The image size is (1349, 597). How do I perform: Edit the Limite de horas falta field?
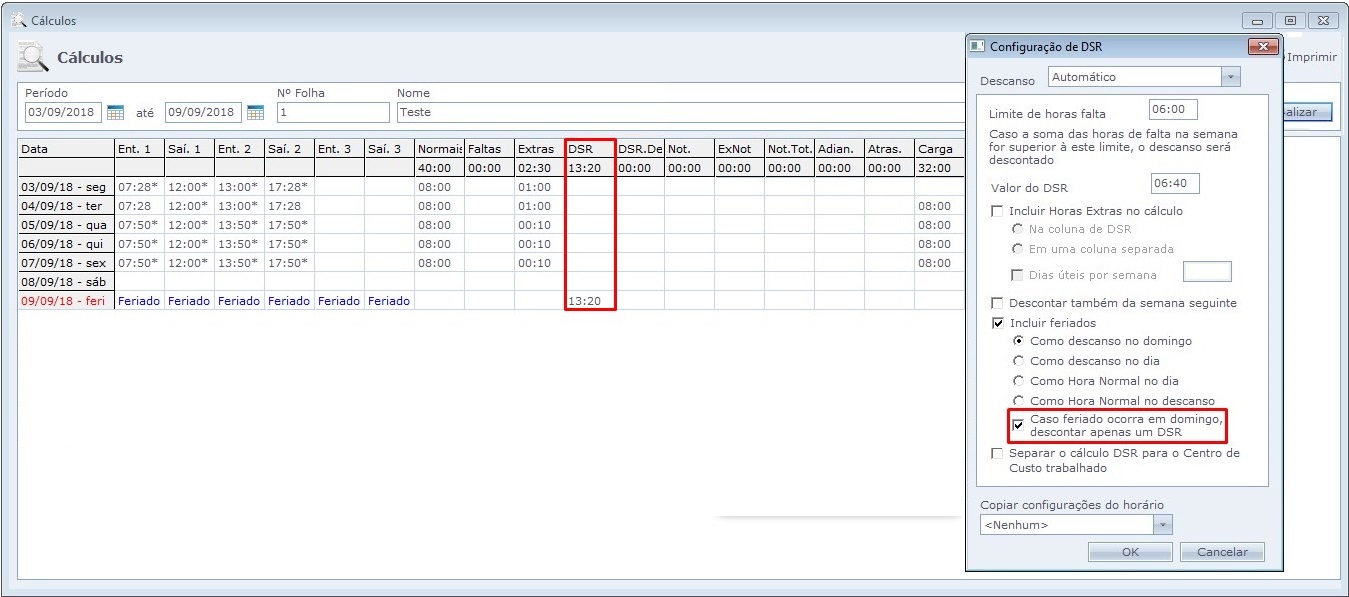point(1173,109)
